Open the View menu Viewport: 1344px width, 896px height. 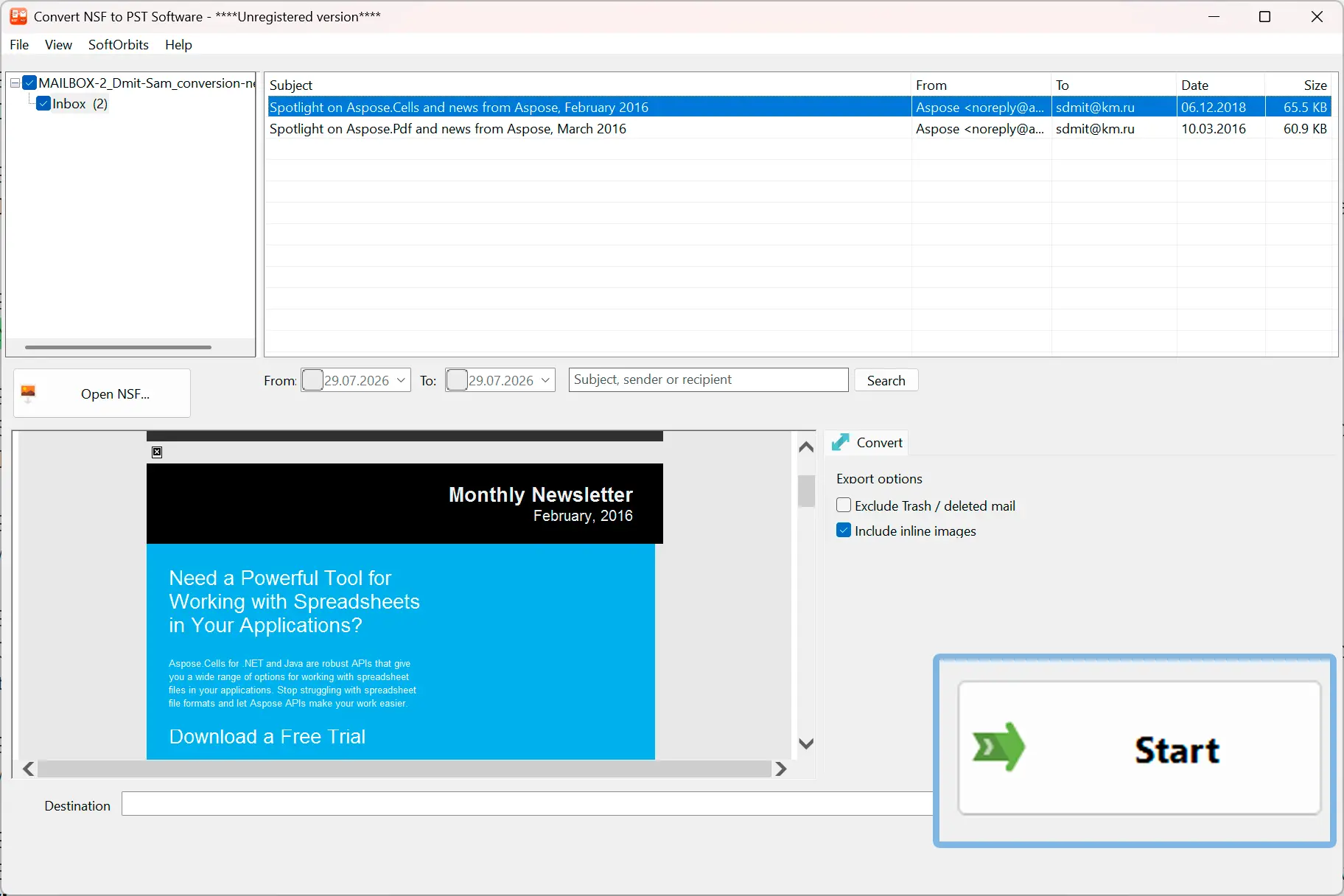58,44
